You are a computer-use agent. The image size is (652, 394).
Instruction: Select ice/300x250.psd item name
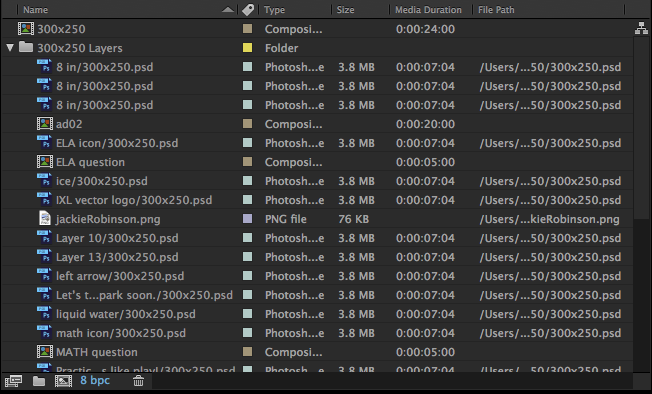coord(102,181)
